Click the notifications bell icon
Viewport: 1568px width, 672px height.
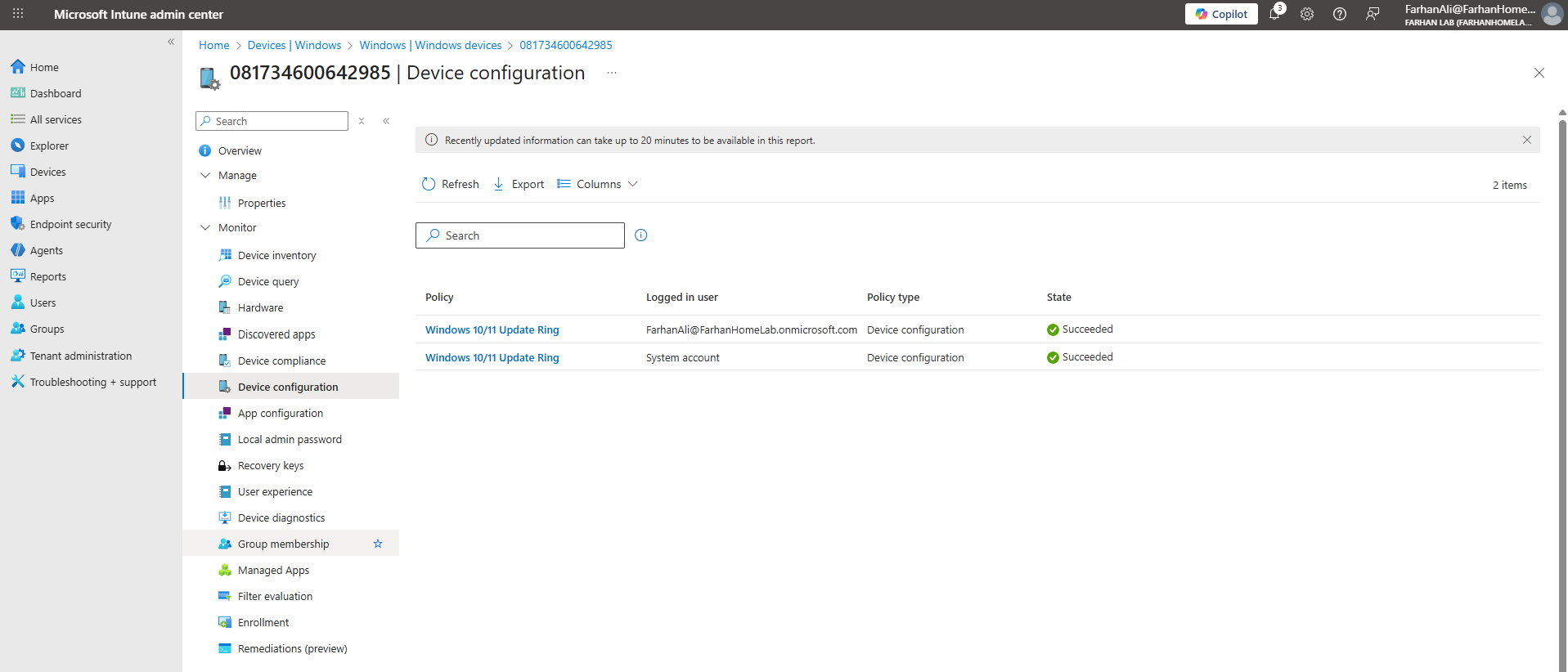coord(1274,14)
